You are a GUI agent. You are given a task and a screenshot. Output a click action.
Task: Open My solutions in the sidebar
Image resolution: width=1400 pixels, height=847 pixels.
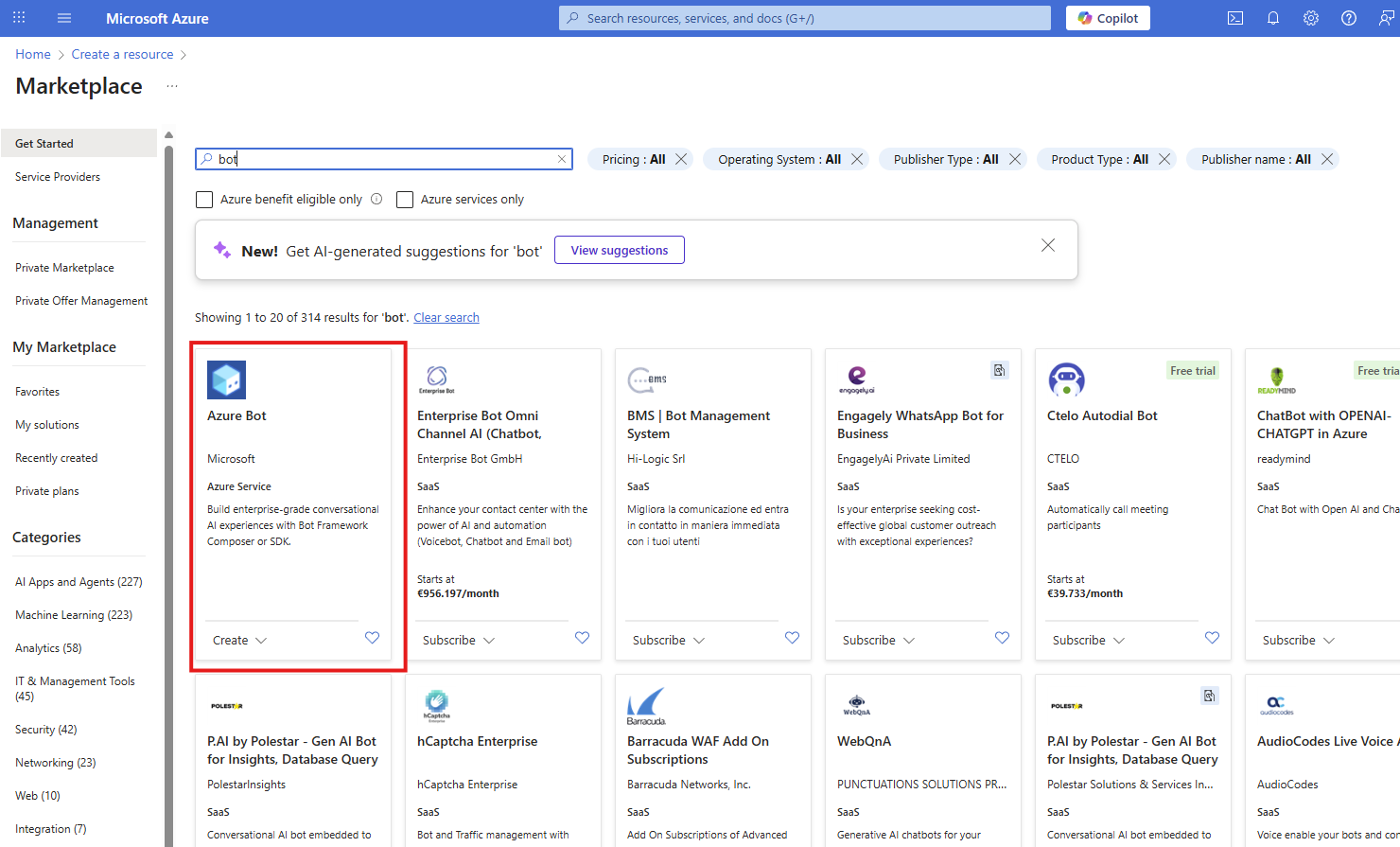tap(47, 425)
